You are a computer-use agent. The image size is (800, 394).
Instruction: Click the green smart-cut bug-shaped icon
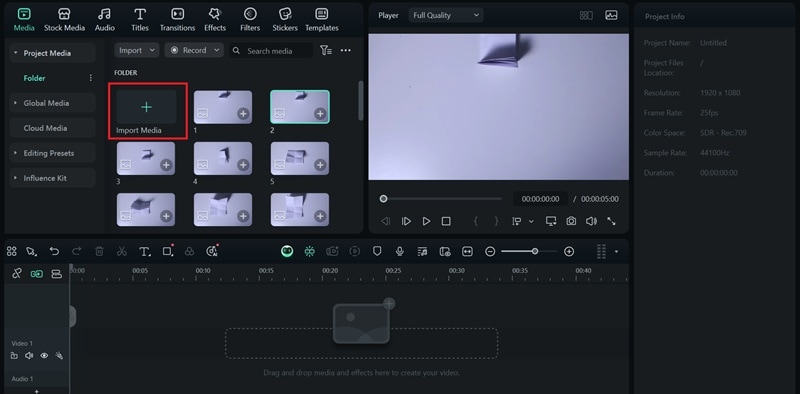(x=310, y=251)
